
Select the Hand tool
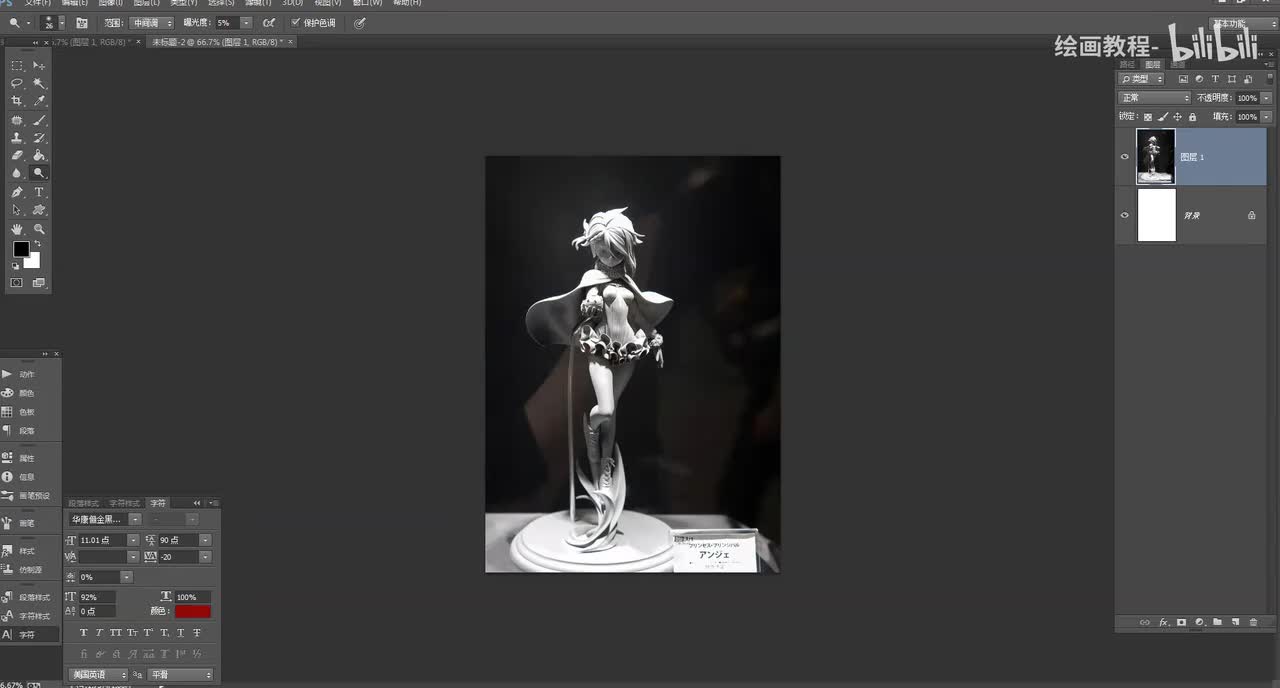point(17,229)
